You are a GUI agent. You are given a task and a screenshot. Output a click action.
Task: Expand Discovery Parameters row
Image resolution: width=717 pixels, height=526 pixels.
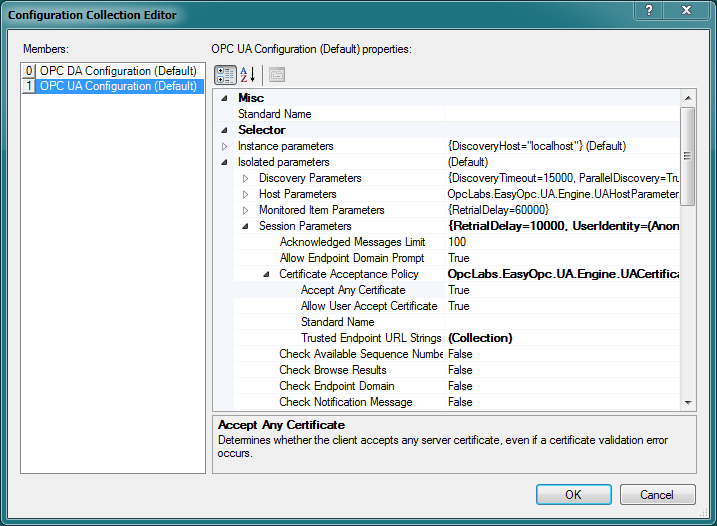pos(245,178)
